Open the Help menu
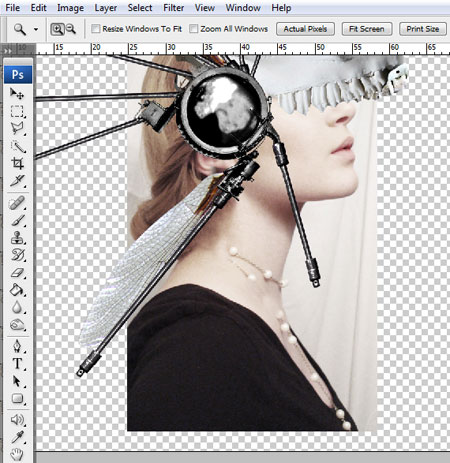The image size is (450, 463). (281, 7)
